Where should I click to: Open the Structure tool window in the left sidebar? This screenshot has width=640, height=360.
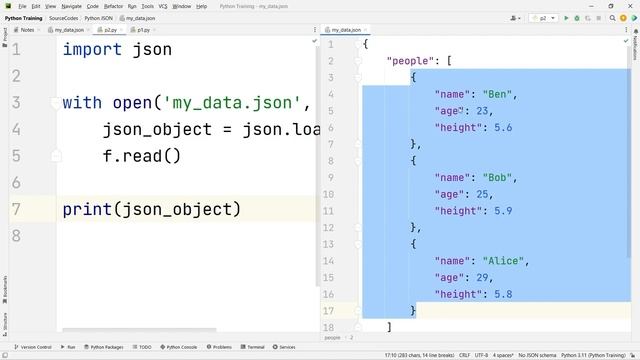(x=4, y=324)
